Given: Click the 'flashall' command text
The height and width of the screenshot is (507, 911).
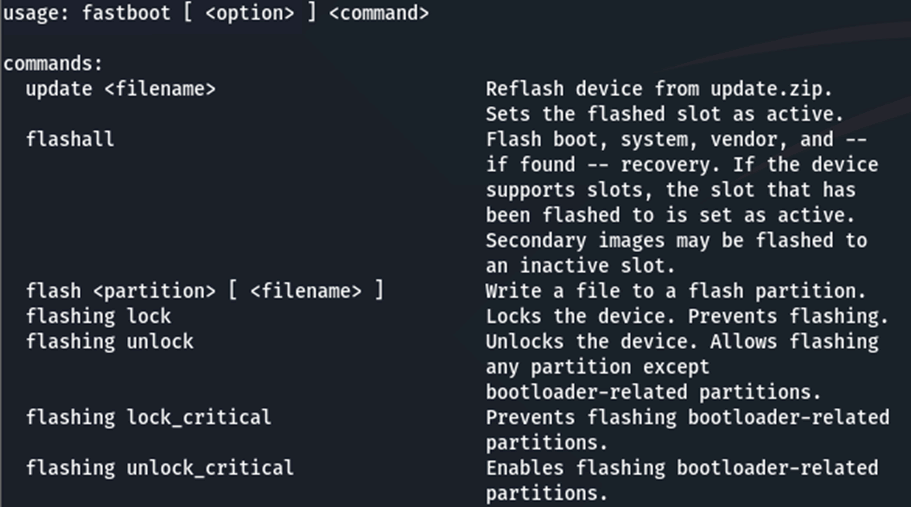Looking at the screenshot, I should click(x=70, y=140).
